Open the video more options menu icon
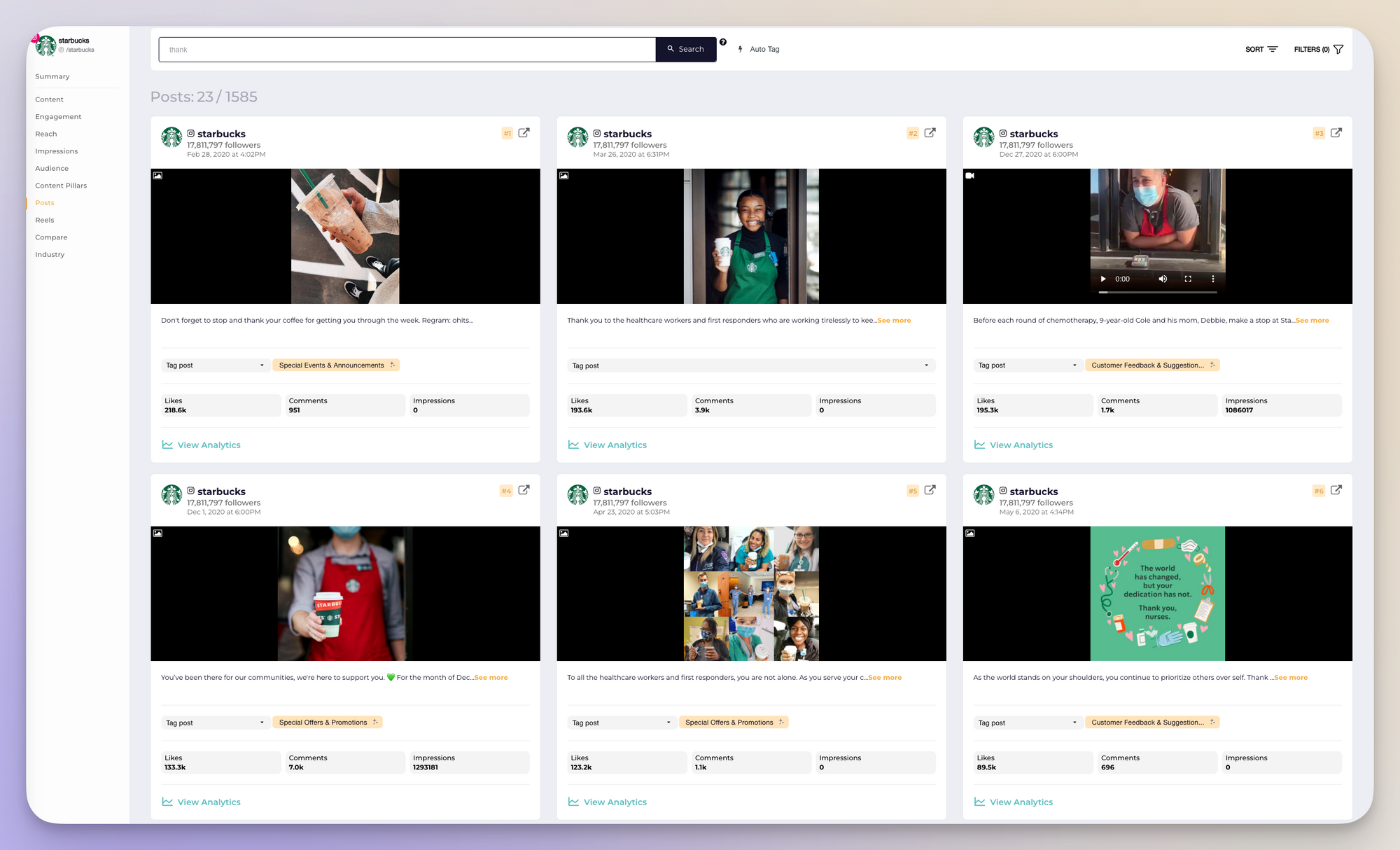 tap(1213, 279)
